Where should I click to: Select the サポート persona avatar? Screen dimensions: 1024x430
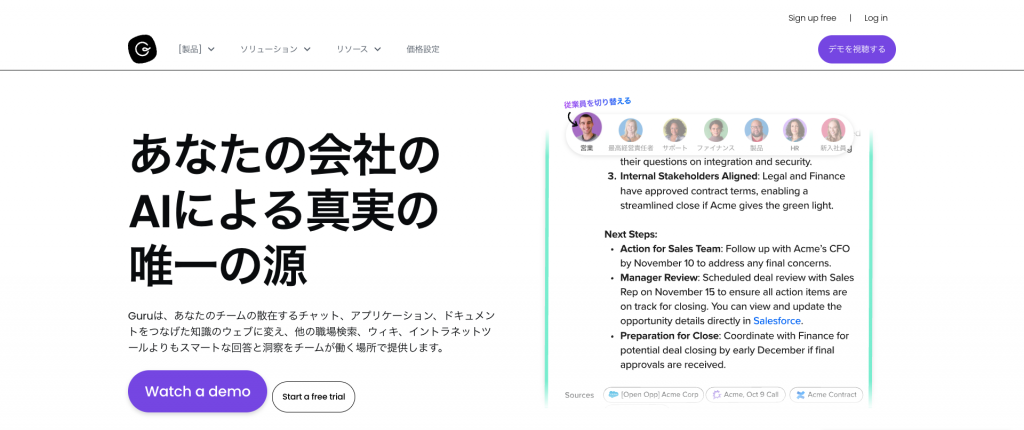pos(675,130)
